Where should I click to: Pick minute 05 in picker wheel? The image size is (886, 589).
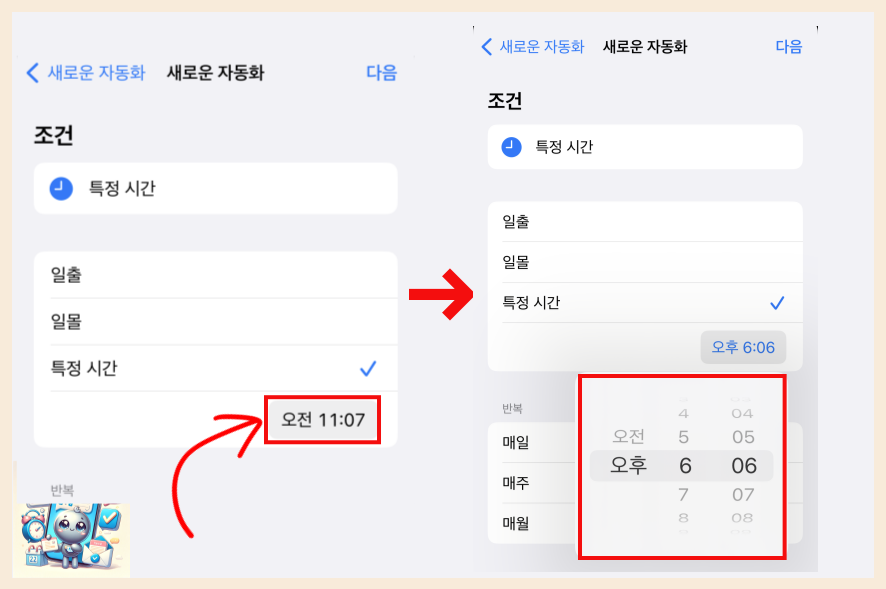pos(743,437)
